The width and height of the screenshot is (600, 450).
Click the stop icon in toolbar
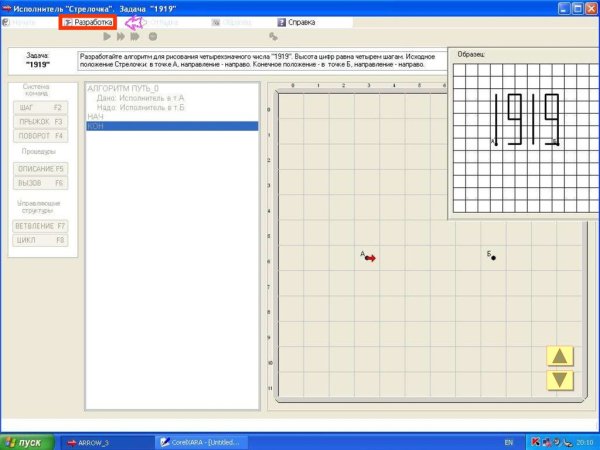pyautogui.click(x=152, y=36)
